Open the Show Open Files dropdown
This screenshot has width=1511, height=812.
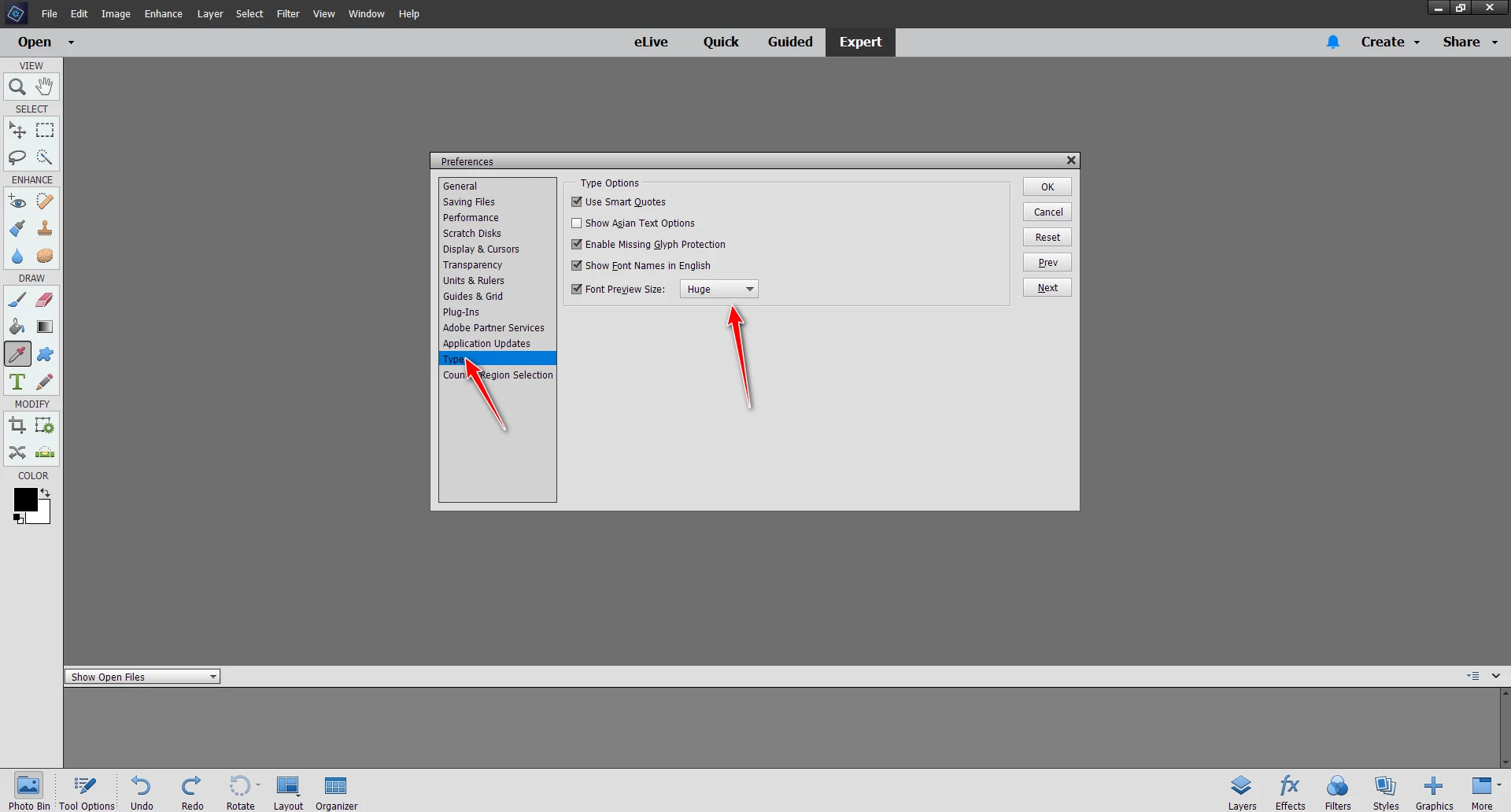pyautogui.click(x=142, y=677)
